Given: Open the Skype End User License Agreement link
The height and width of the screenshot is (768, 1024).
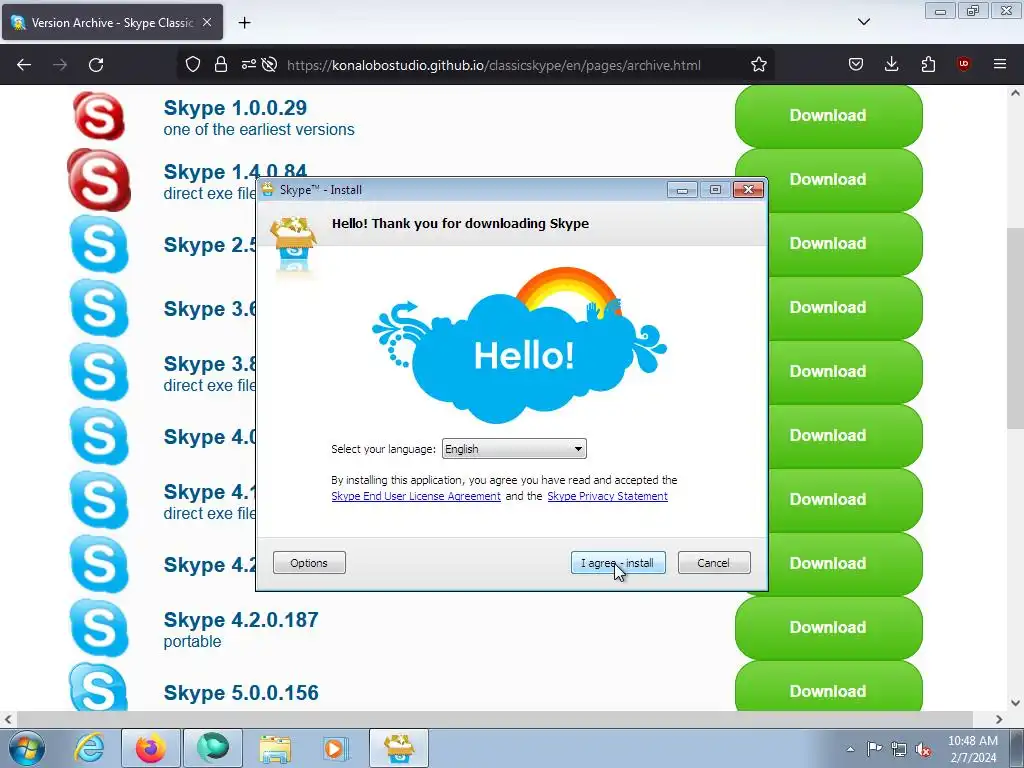Looking at the screenshot, I should (416, 496).
